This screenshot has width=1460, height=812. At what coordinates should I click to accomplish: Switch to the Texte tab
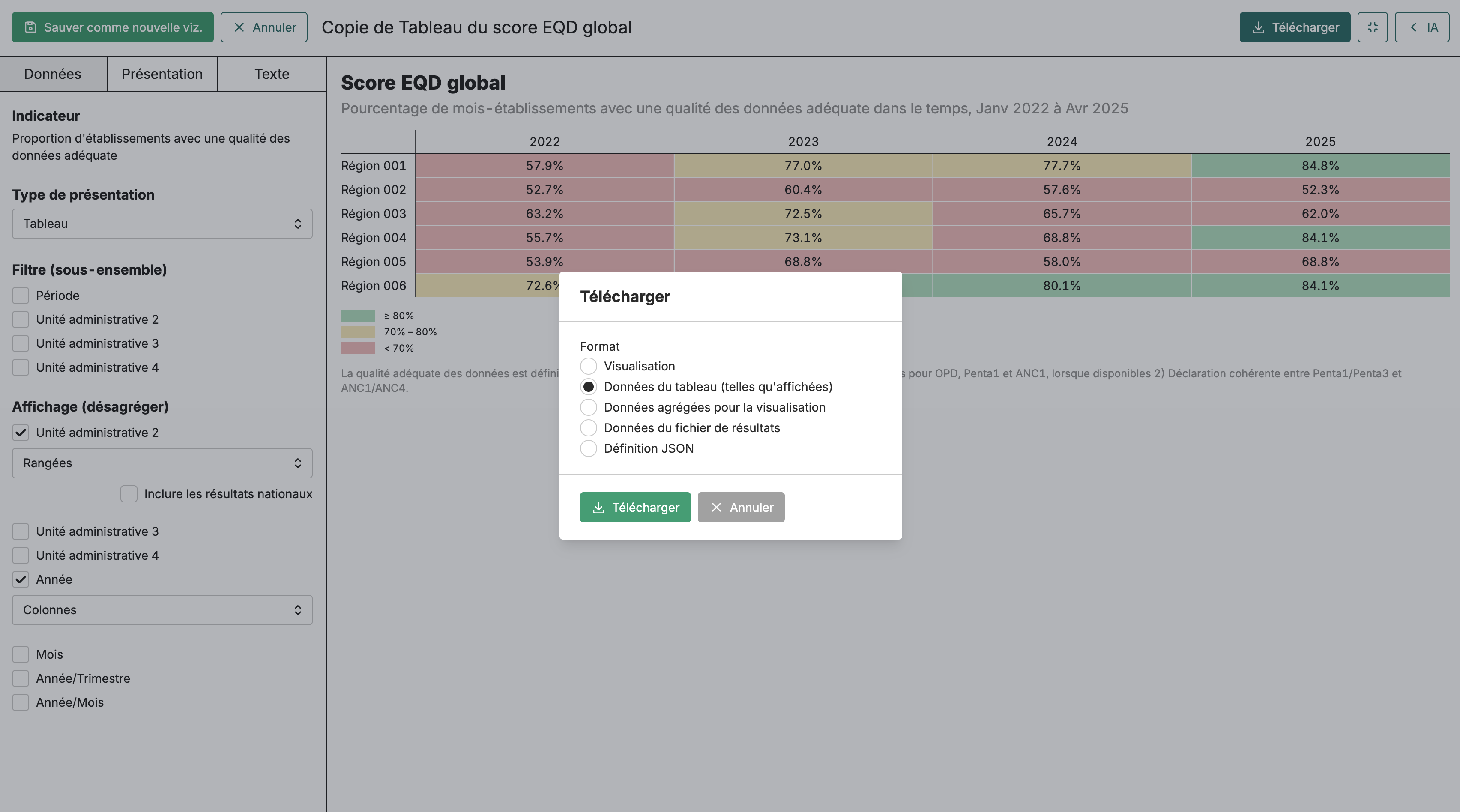tap(272, 74)
